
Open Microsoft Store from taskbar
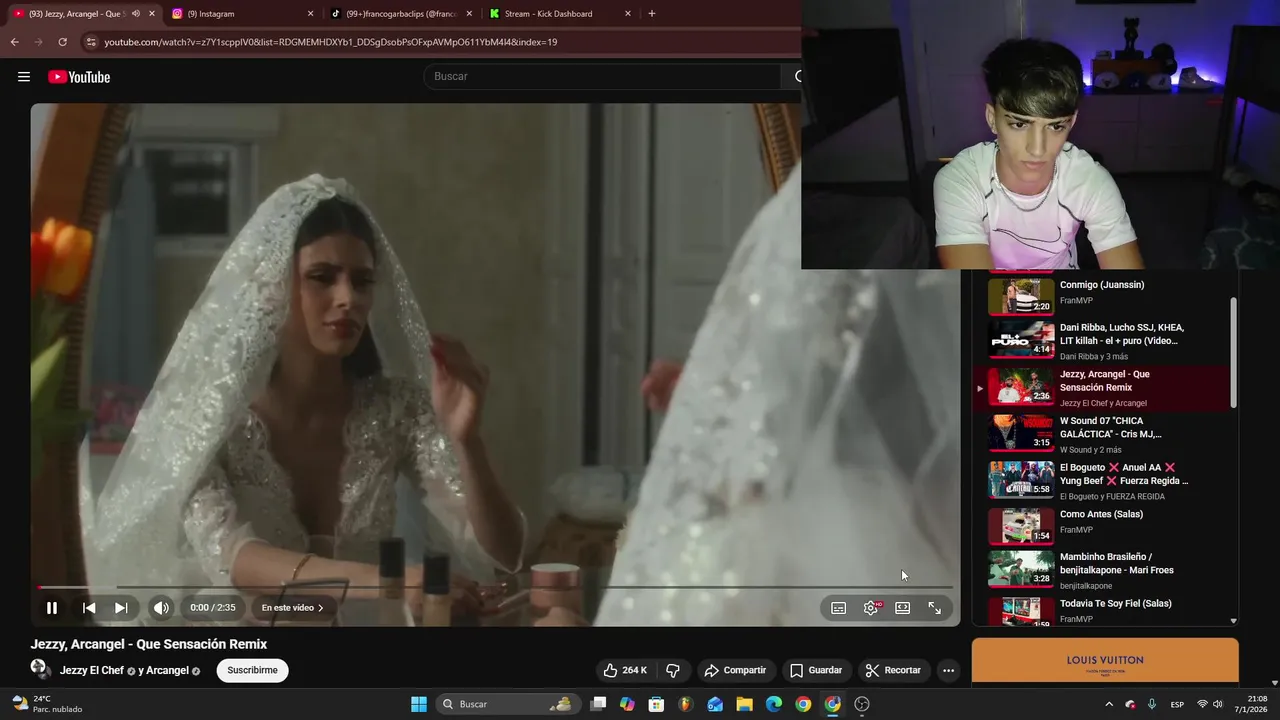pos(656,704)
